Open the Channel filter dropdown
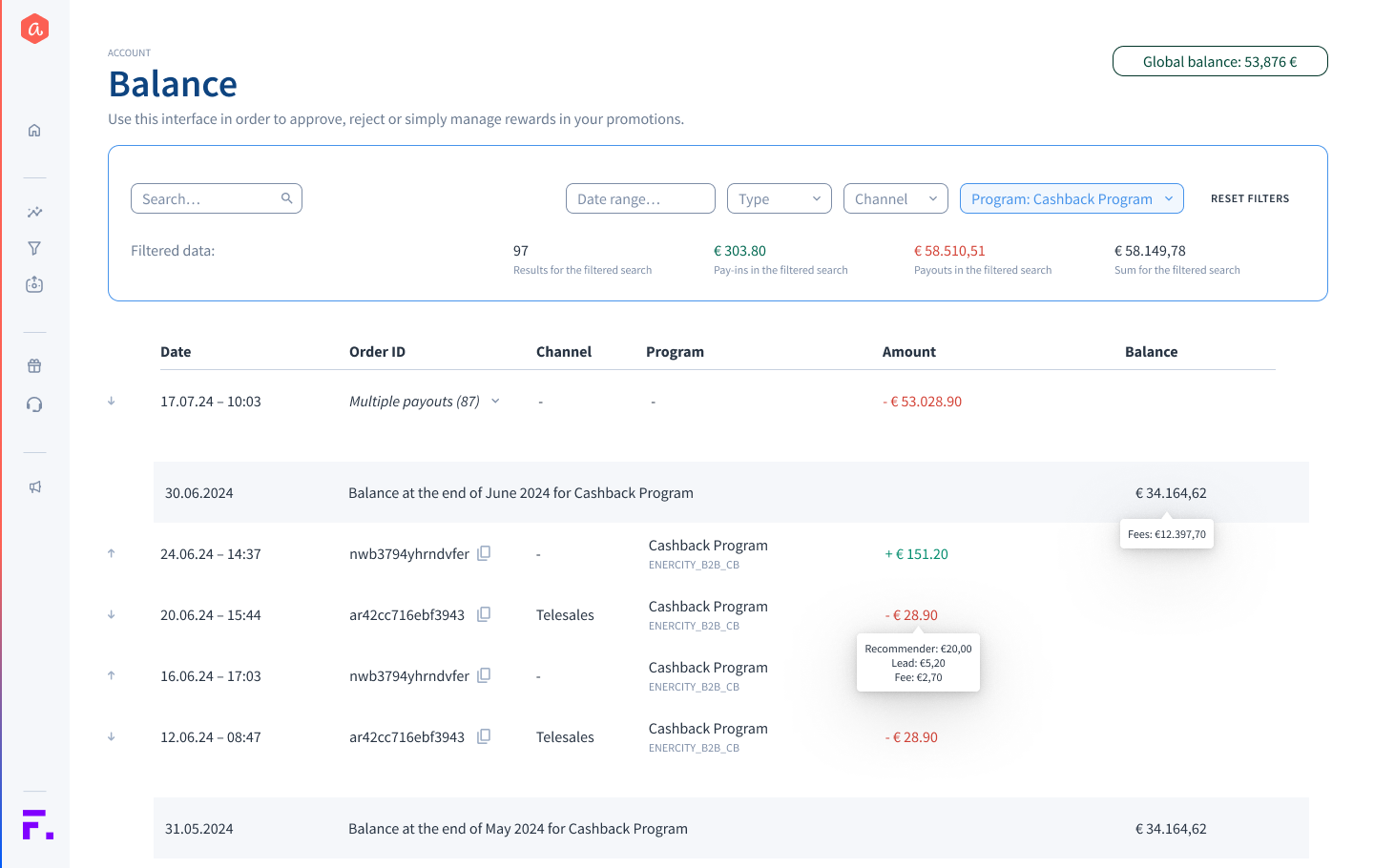1374x868 pixels. [895, 198]
